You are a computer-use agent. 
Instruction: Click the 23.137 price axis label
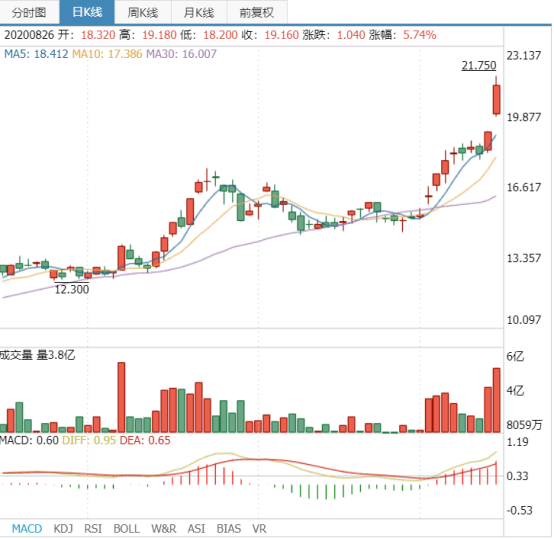click(524, 55)
